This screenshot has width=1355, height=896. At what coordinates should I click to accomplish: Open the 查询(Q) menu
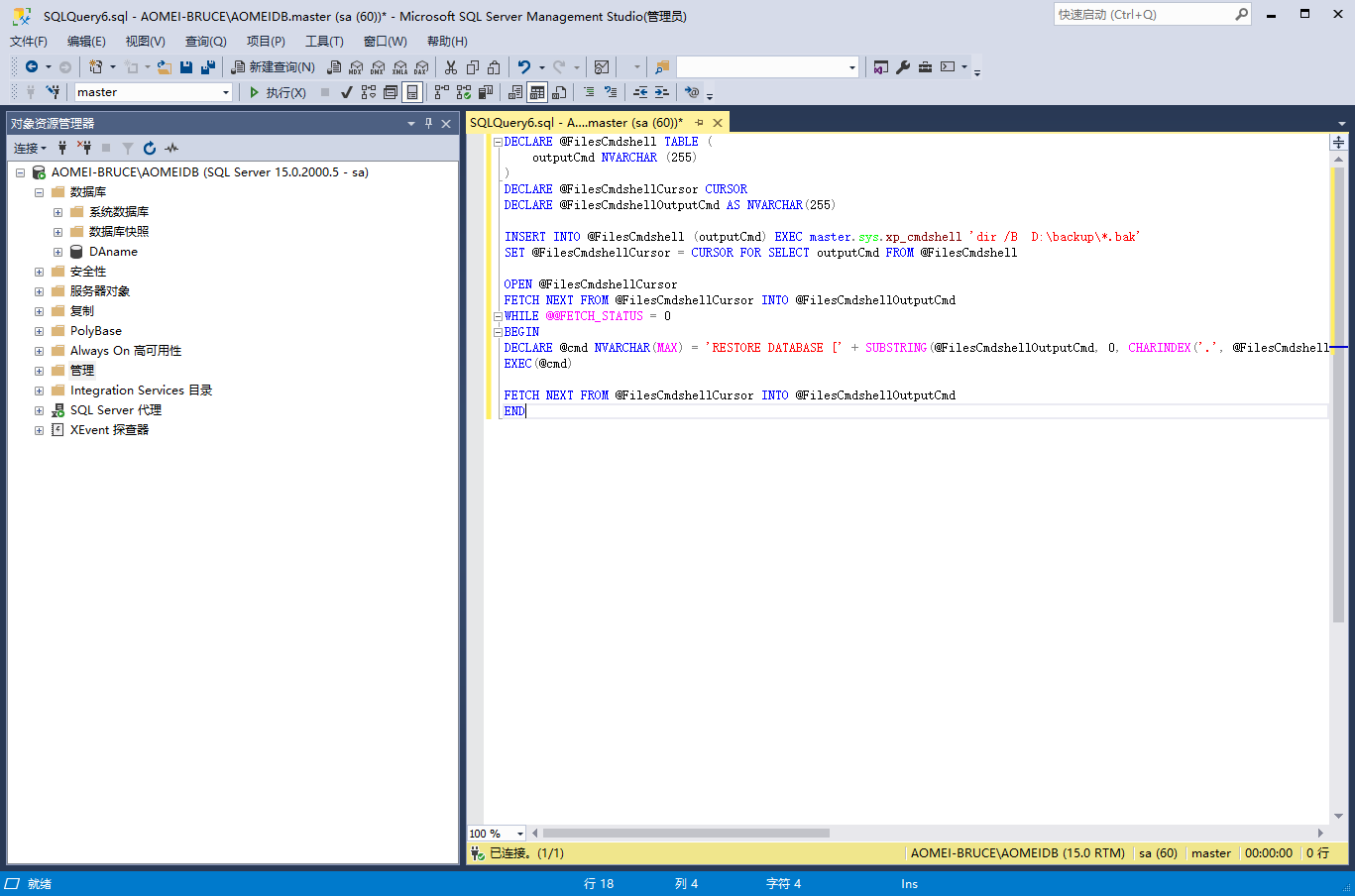(x=205, y=42)
